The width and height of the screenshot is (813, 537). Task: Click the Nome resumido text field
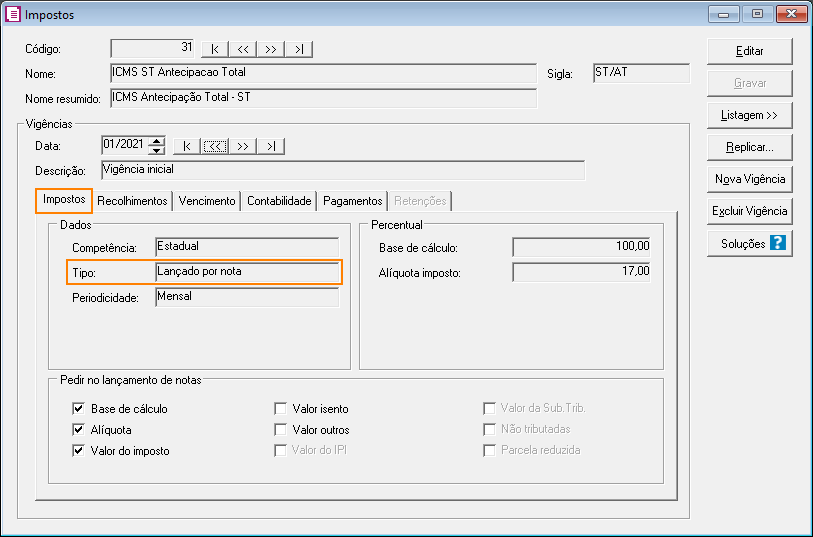tap(323, 98)
